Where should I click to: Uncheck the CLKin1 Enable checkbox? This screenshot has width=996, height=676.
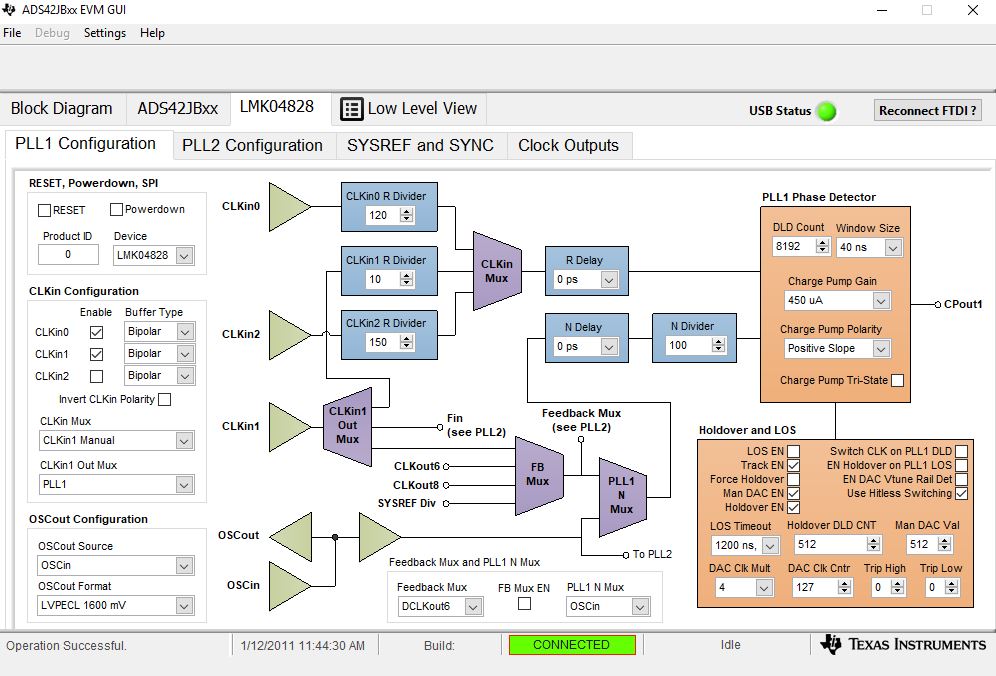(97, 354)
